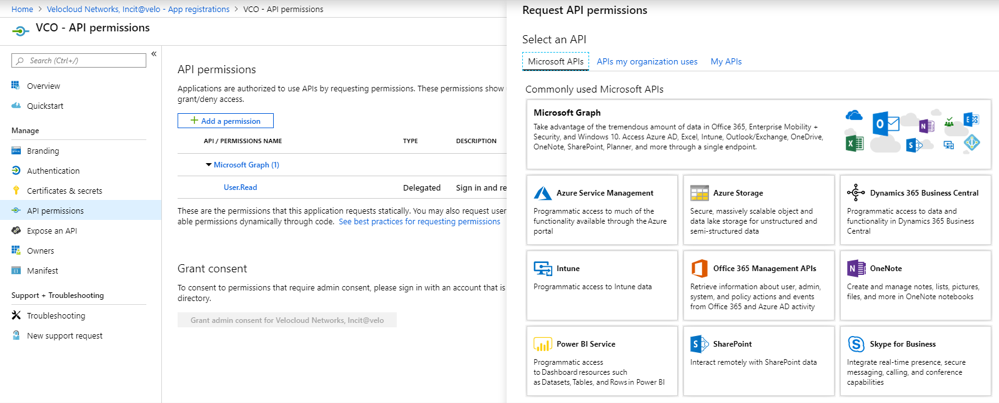Click the Azure Service Management icon
This screenshot has height=403, width=999.
click(x=543, y=193)
